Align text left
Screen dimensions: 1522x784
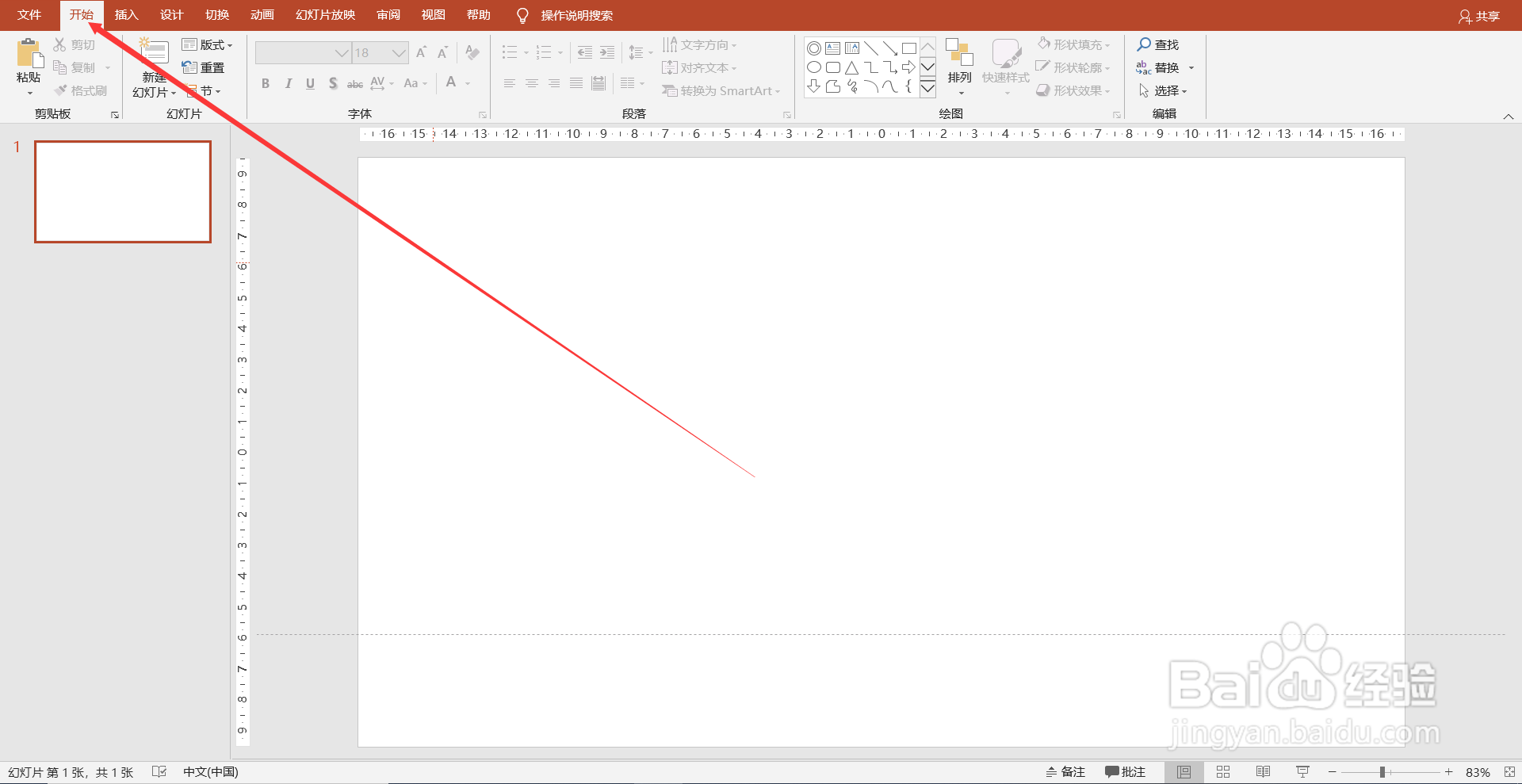510,83
